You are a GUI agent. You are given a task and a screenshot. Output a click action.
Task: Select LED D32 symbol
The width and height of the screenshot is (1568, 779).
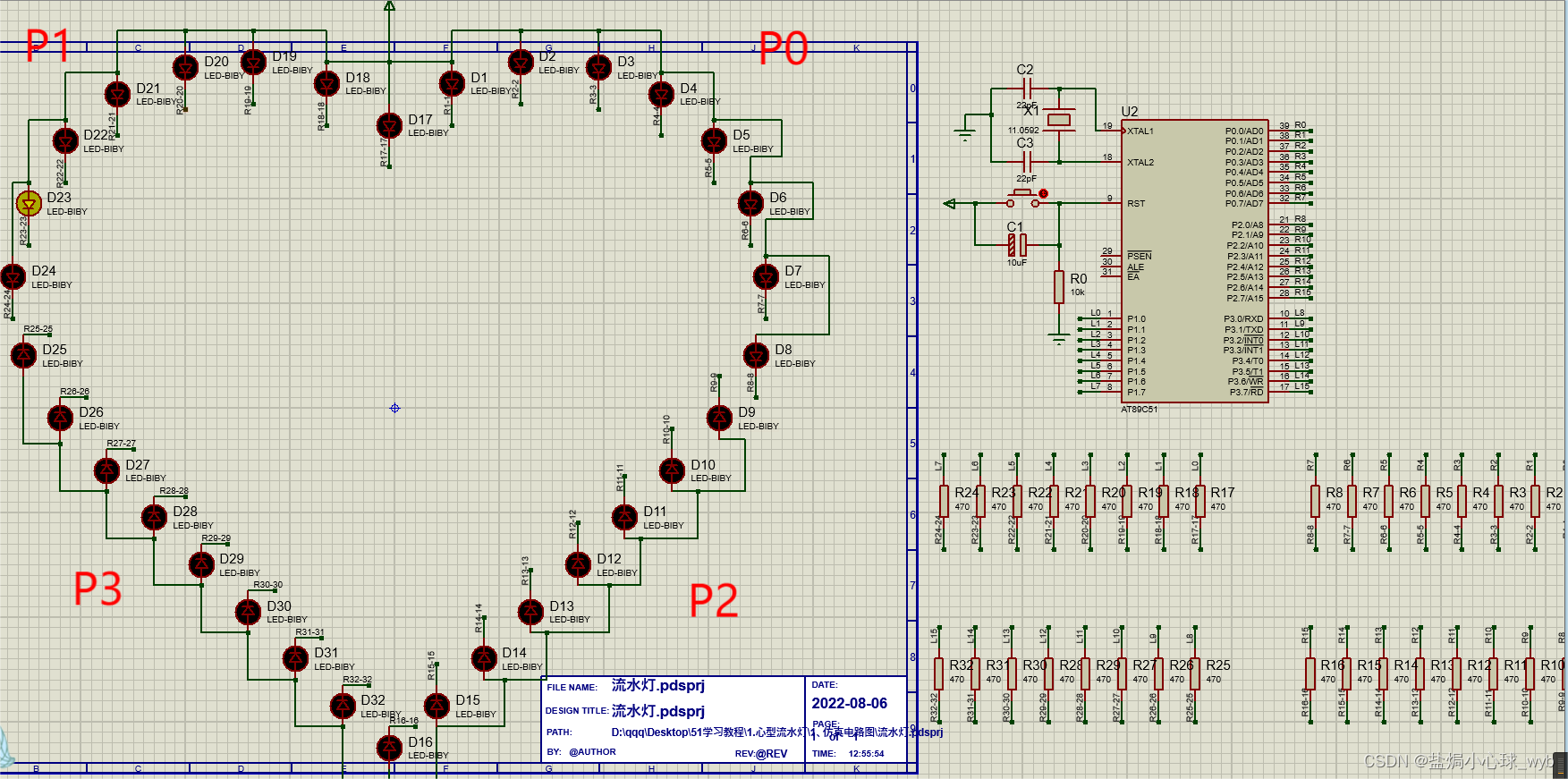[343, 706]
